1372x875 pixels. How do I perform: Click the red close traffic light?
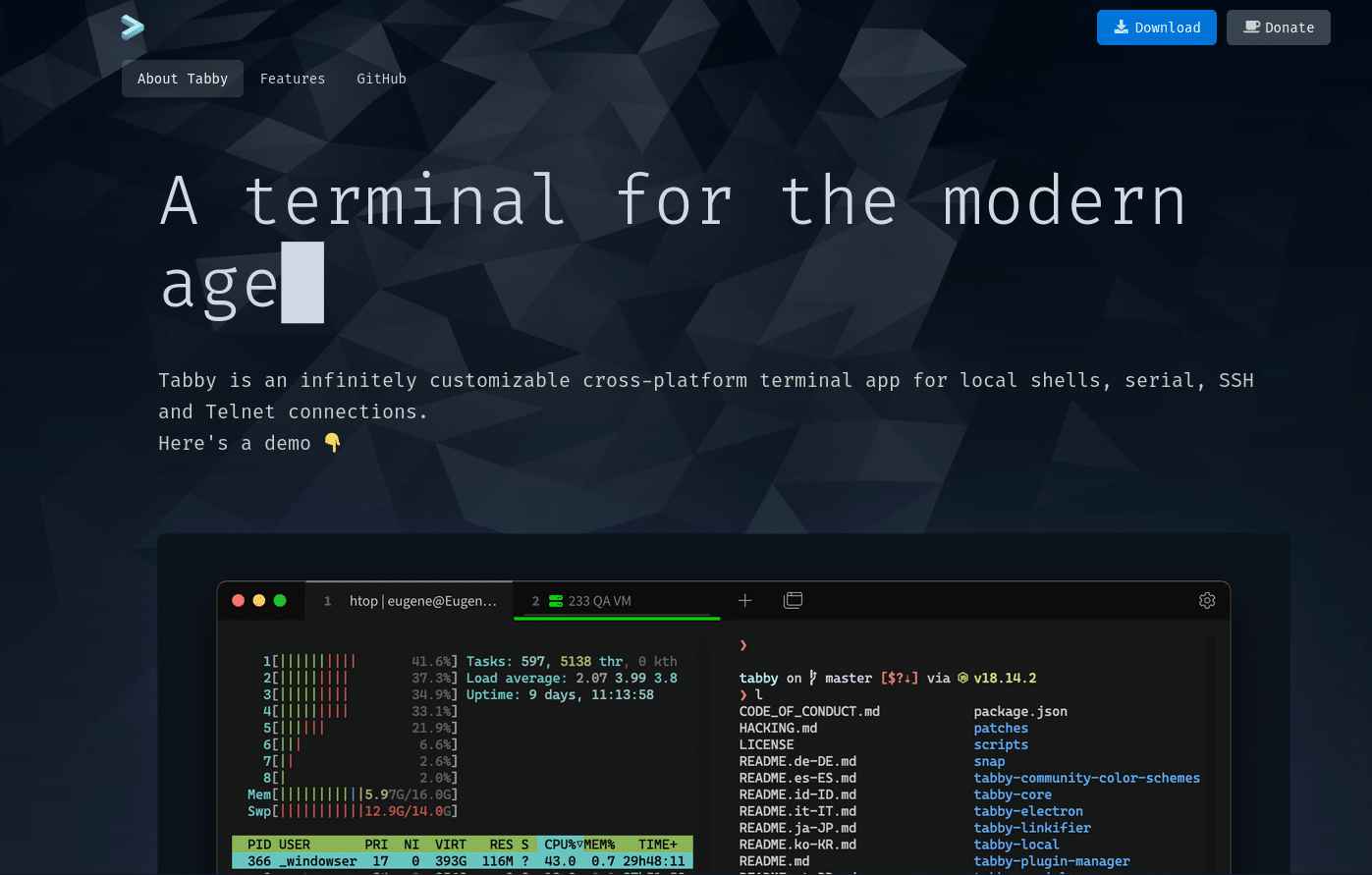coord(238,600)
